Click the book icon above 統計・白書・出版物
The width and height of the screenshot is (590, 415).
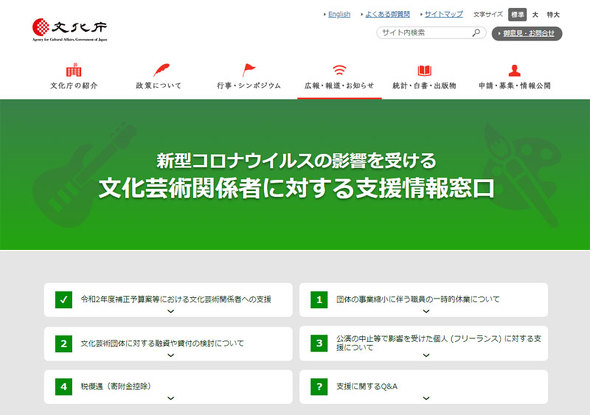pyautogui.click(x=424, y=70)
